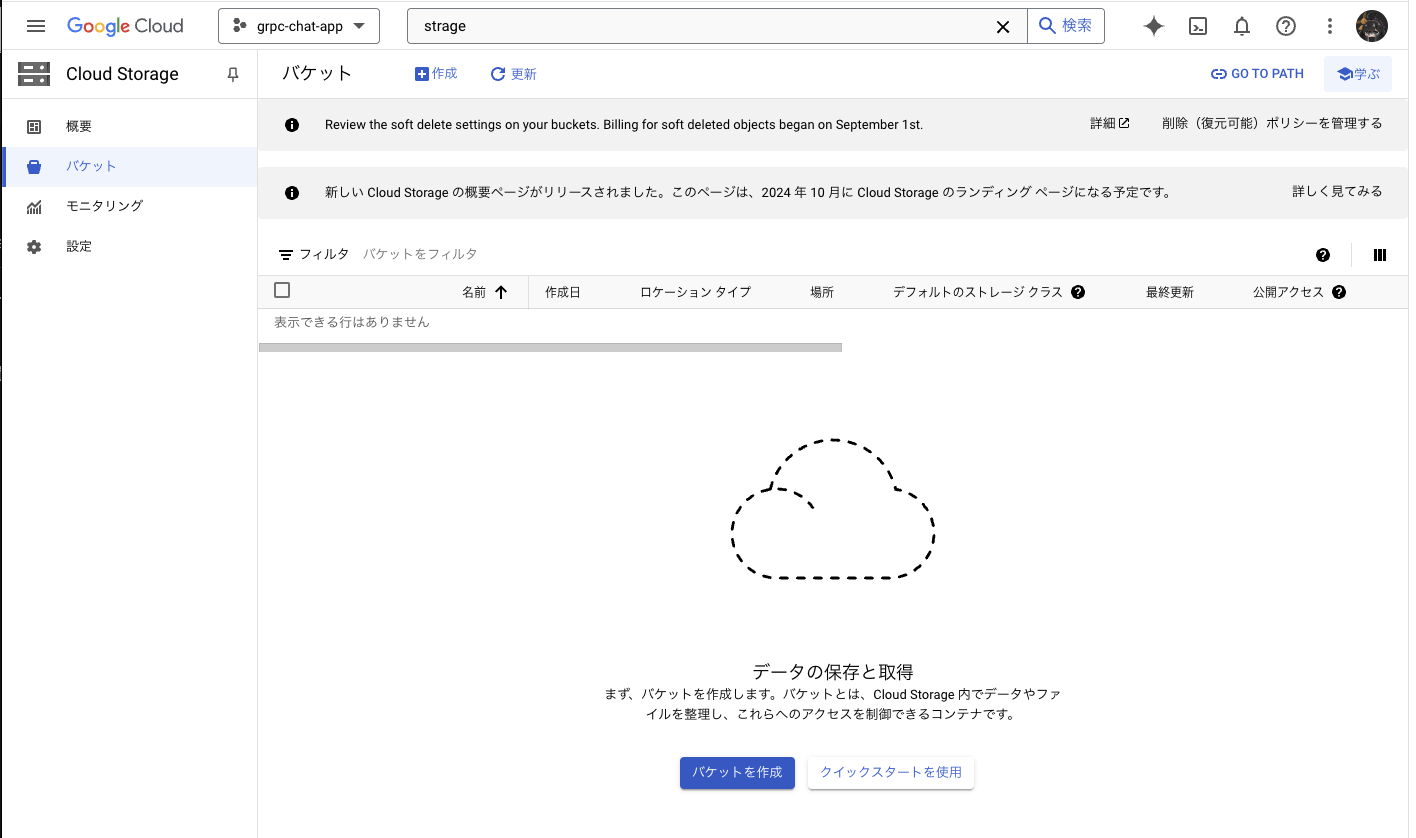Sort by the 作成日 column header
Screen dimensions: 1416x838
click(563, 292)
